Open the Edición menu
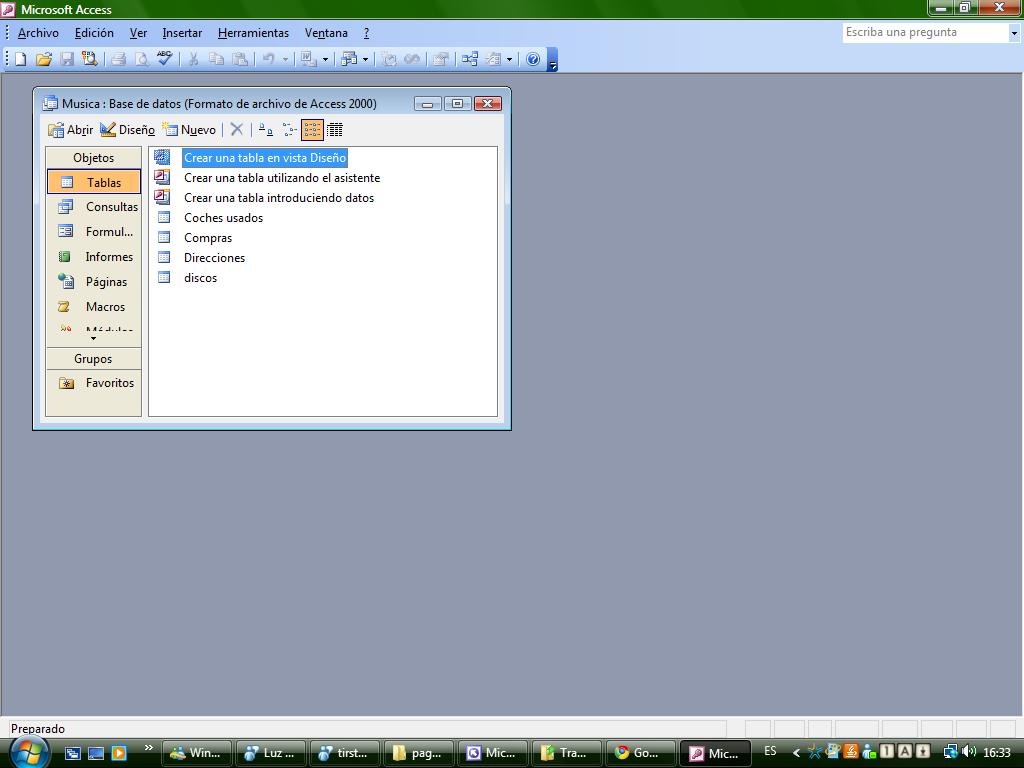 pos(94,33)
